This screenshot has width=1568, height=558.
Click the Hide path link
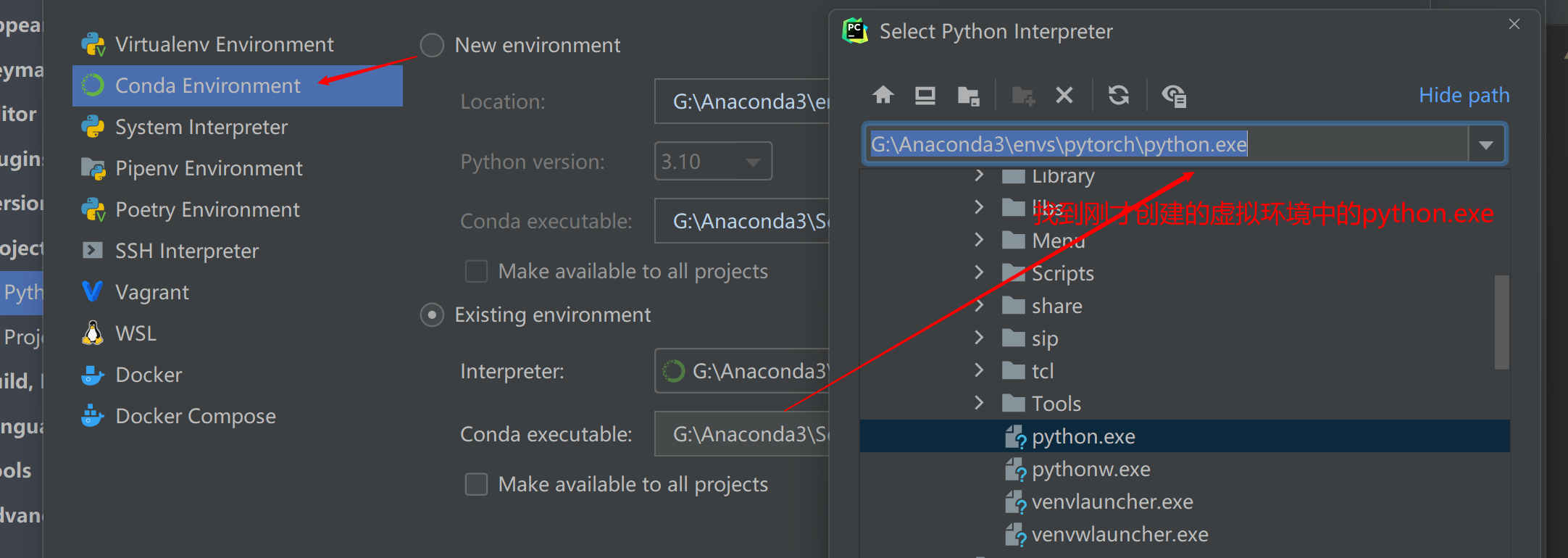[1464, 95]
